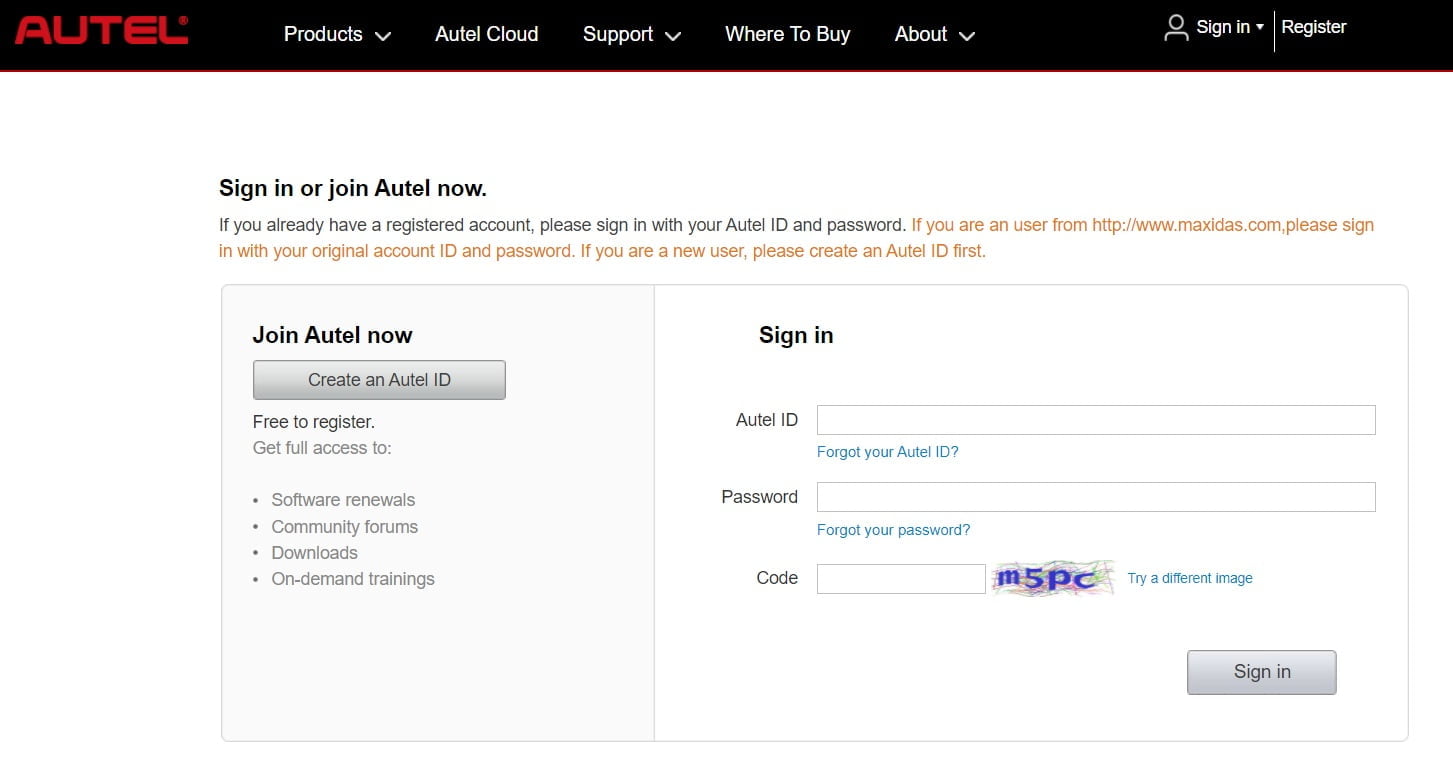Click the Autel logo
This screenshot has height=768, width=1453.
102,30
